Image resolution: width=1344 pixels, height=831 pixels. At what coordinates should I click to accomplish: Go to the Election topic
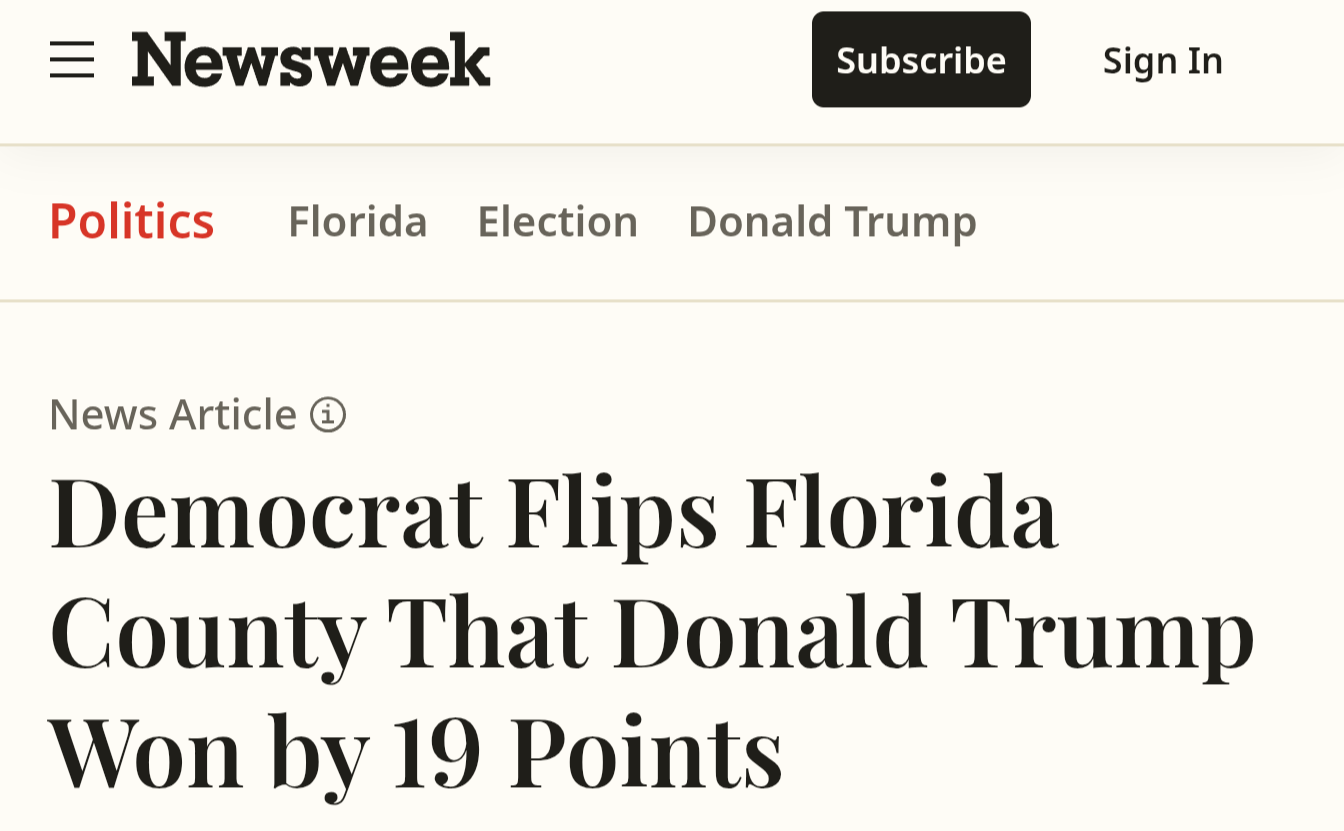pyautogui.click(x=557, y=221)
